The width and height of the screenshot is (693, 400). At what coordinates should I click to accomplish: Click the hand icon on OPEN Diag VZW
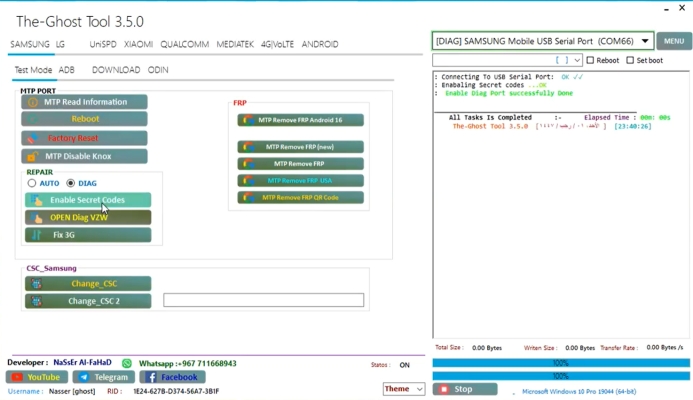[37, 218]
